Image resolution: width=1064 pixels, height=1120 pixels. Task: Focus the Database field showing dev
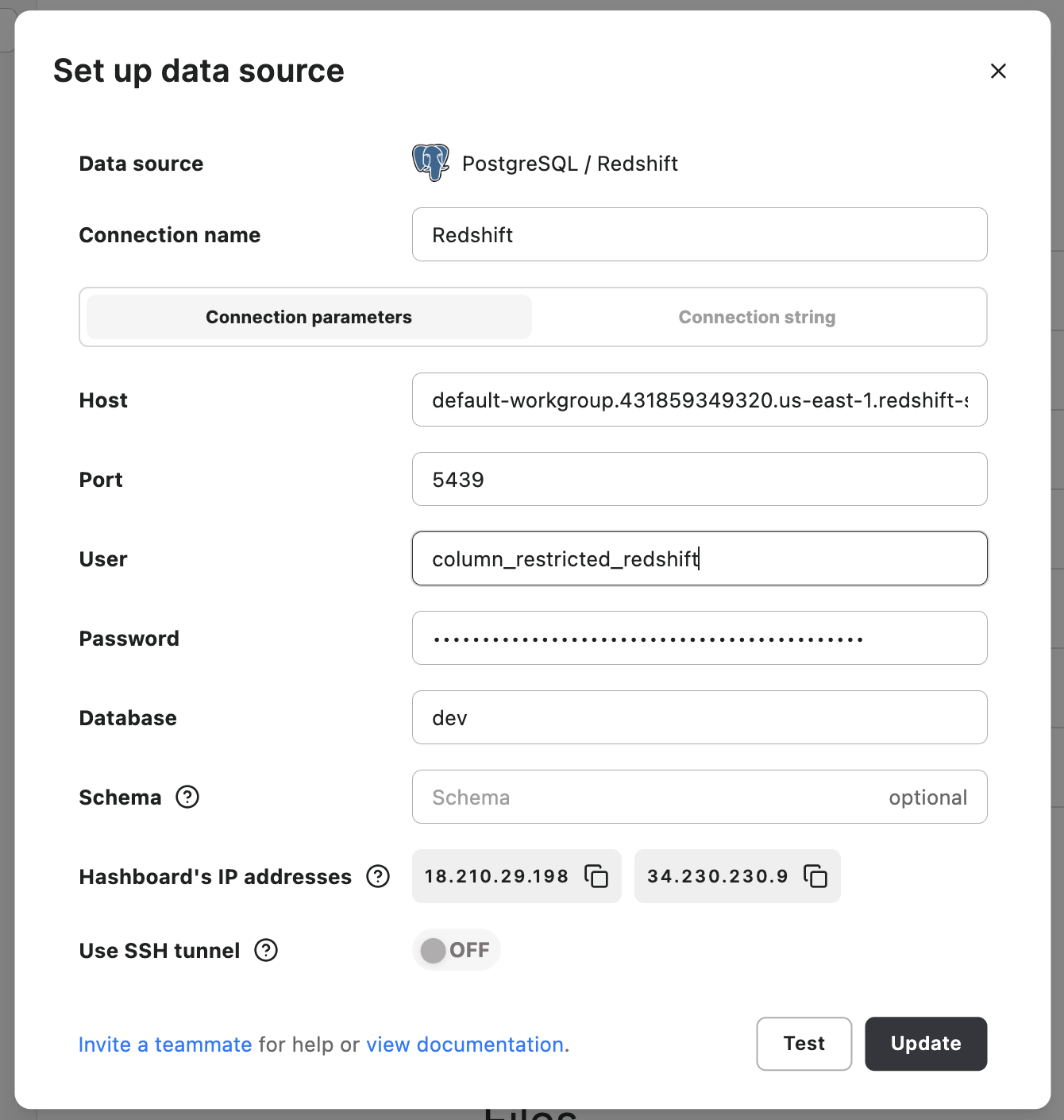point(700,717)
